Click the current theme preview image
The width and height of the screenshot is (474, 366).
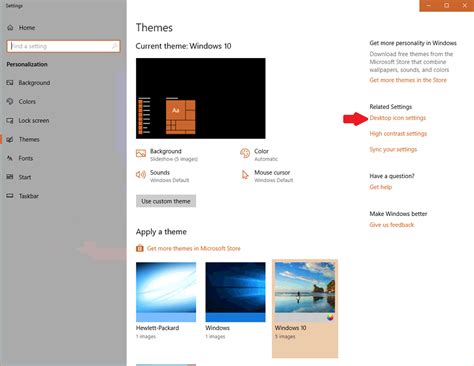[201, 98]
